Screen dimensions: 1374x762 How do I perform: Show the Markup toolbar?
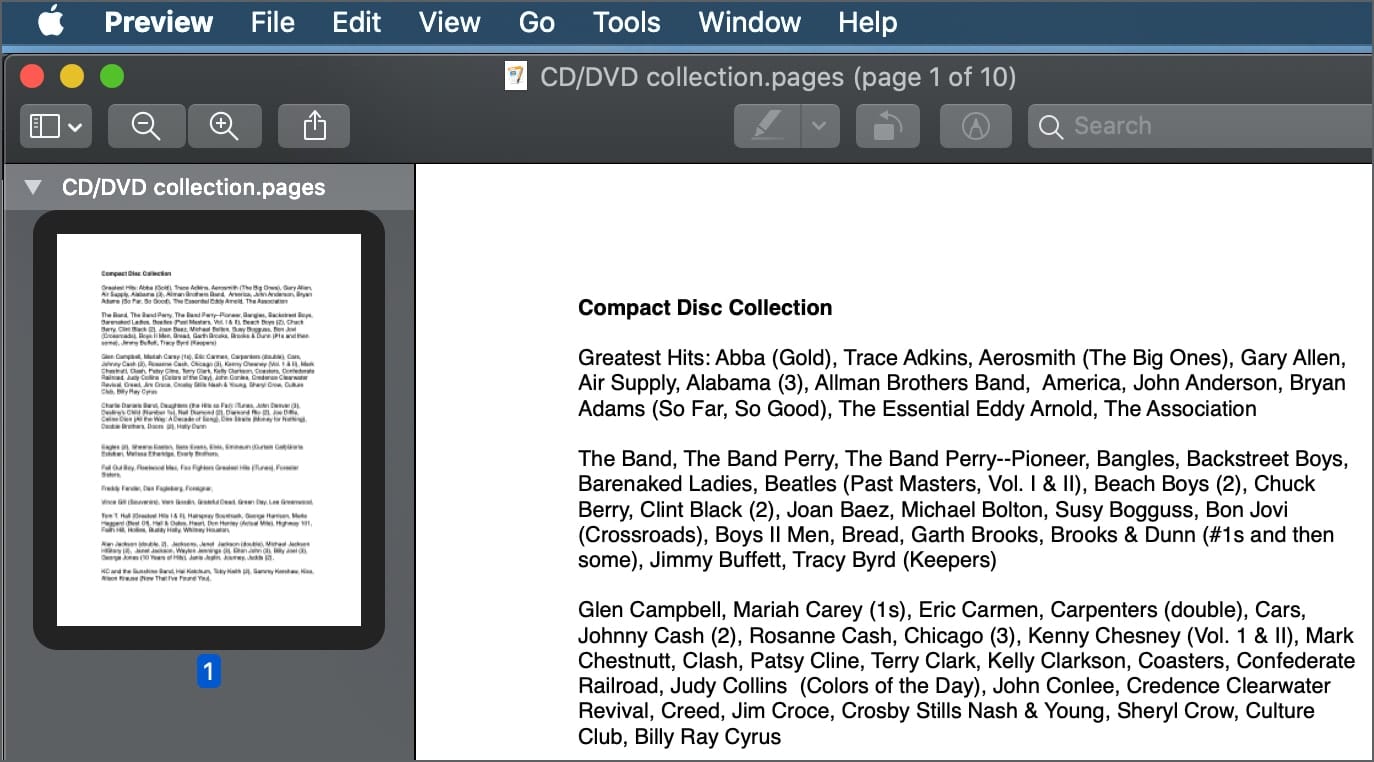point(975,126)
